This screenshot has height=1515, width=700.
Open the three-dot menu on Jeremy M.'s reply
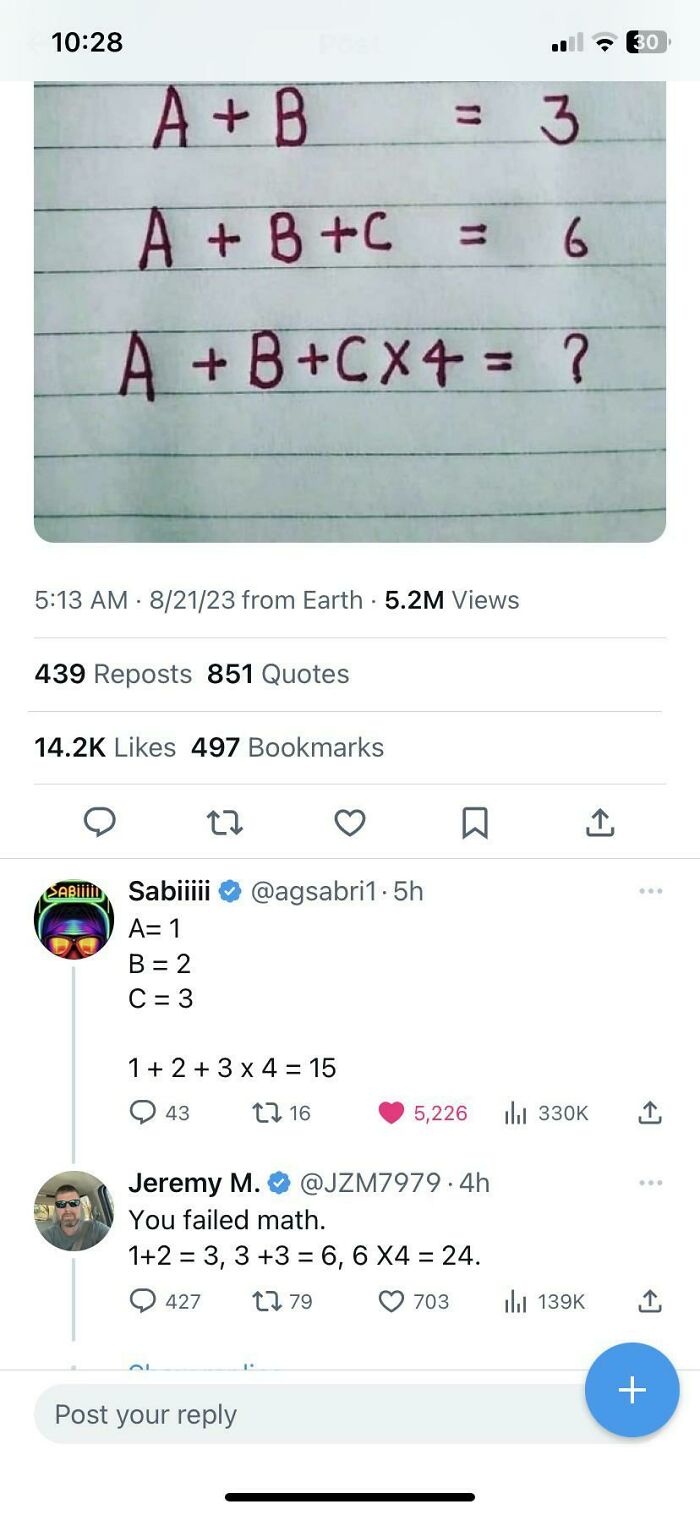(x=651, y=1182)
